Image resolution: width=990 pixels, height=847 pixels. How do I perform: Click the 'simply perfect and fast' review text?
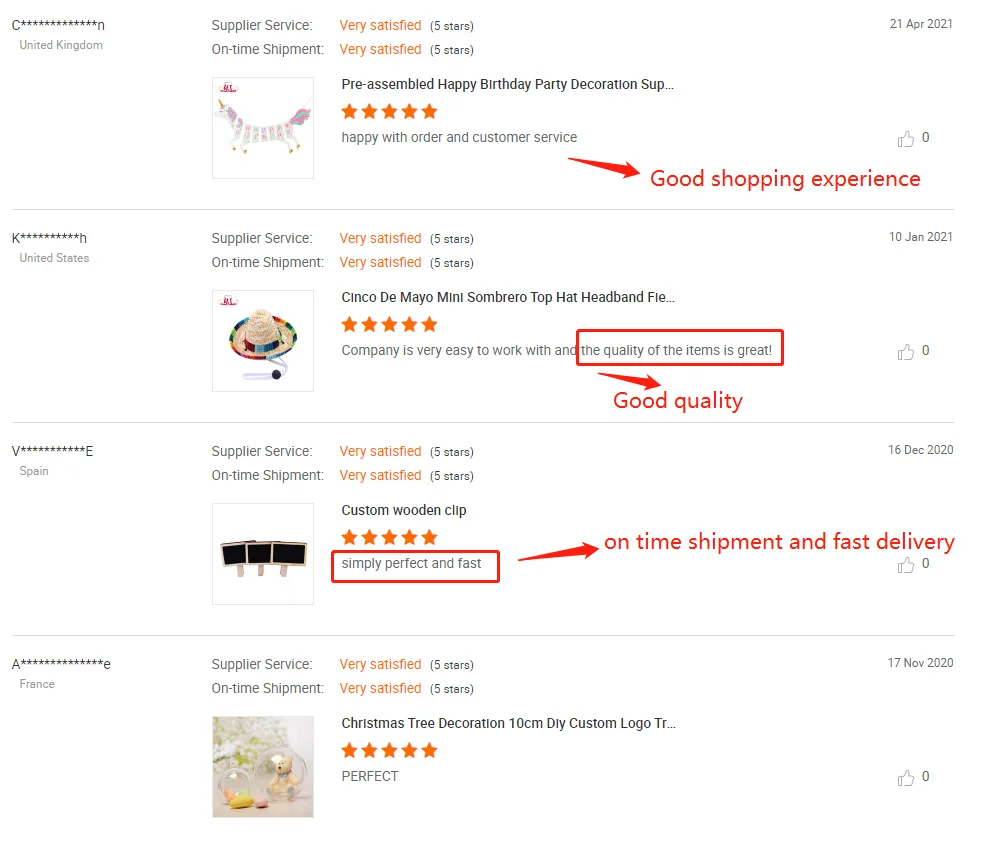[411, 564]
